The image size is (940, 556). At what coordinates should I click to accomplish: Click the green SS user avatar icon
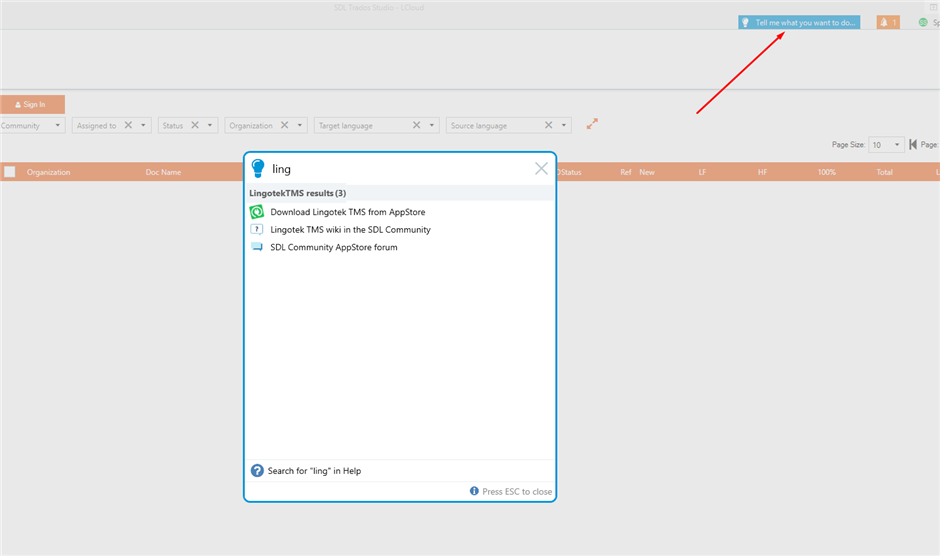click(x=923, y=22)
